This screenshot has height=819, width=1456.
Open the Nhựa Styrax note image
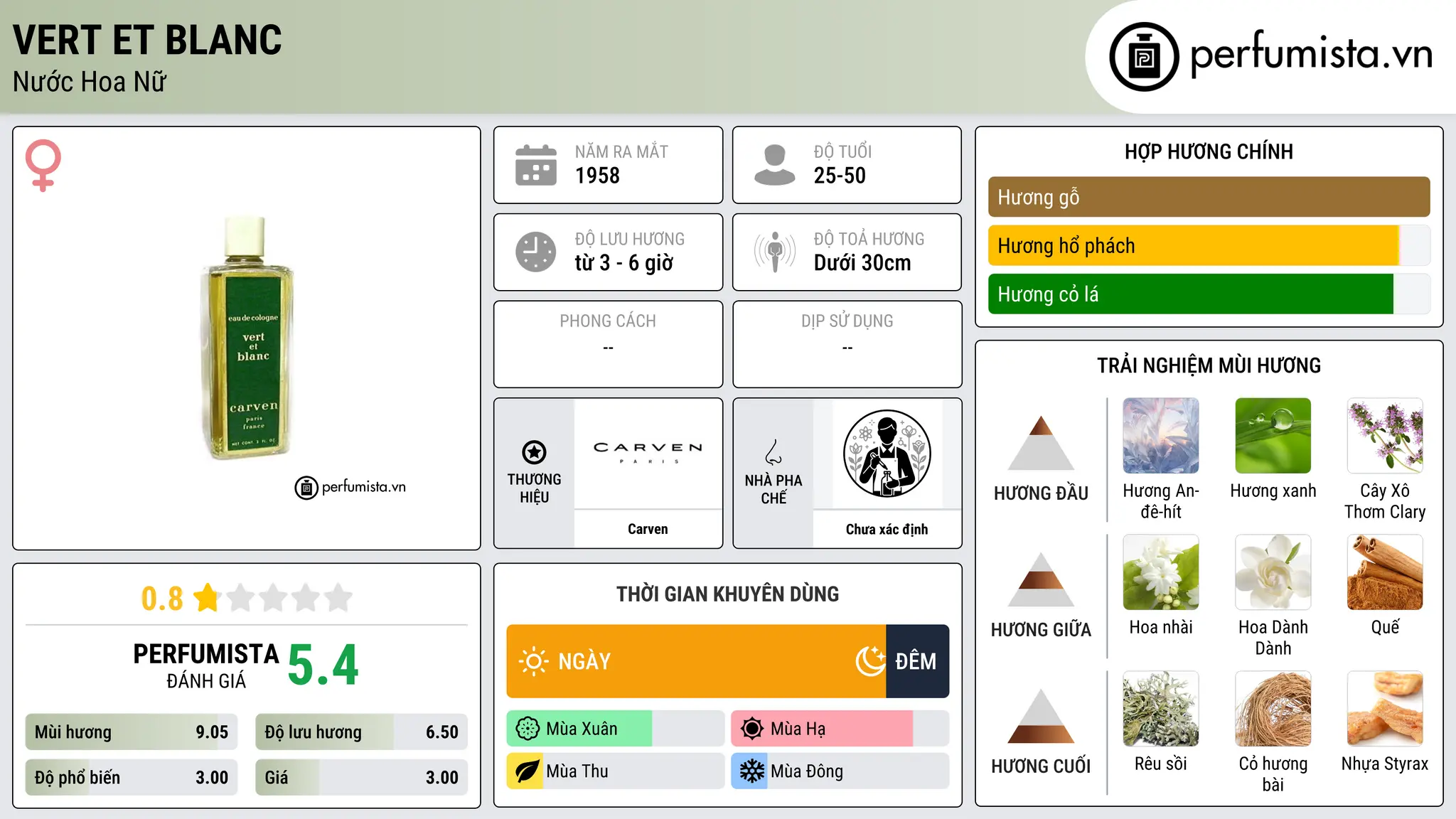(x=1385, y=709)
